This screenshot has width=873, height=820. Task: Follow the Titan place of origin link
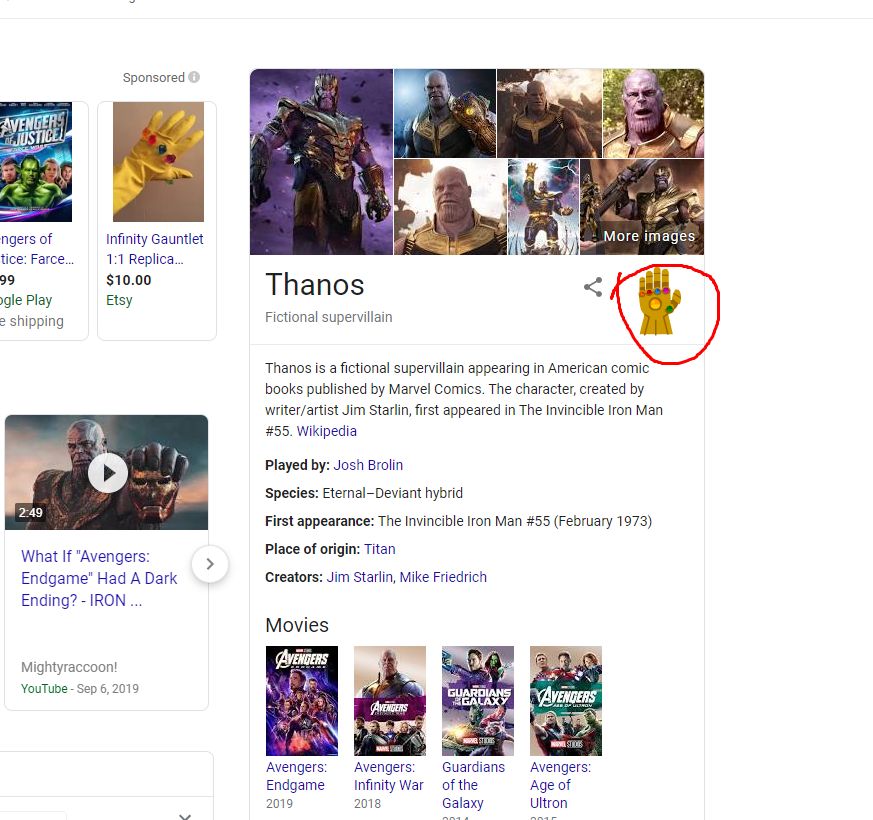tap(380, 549)
